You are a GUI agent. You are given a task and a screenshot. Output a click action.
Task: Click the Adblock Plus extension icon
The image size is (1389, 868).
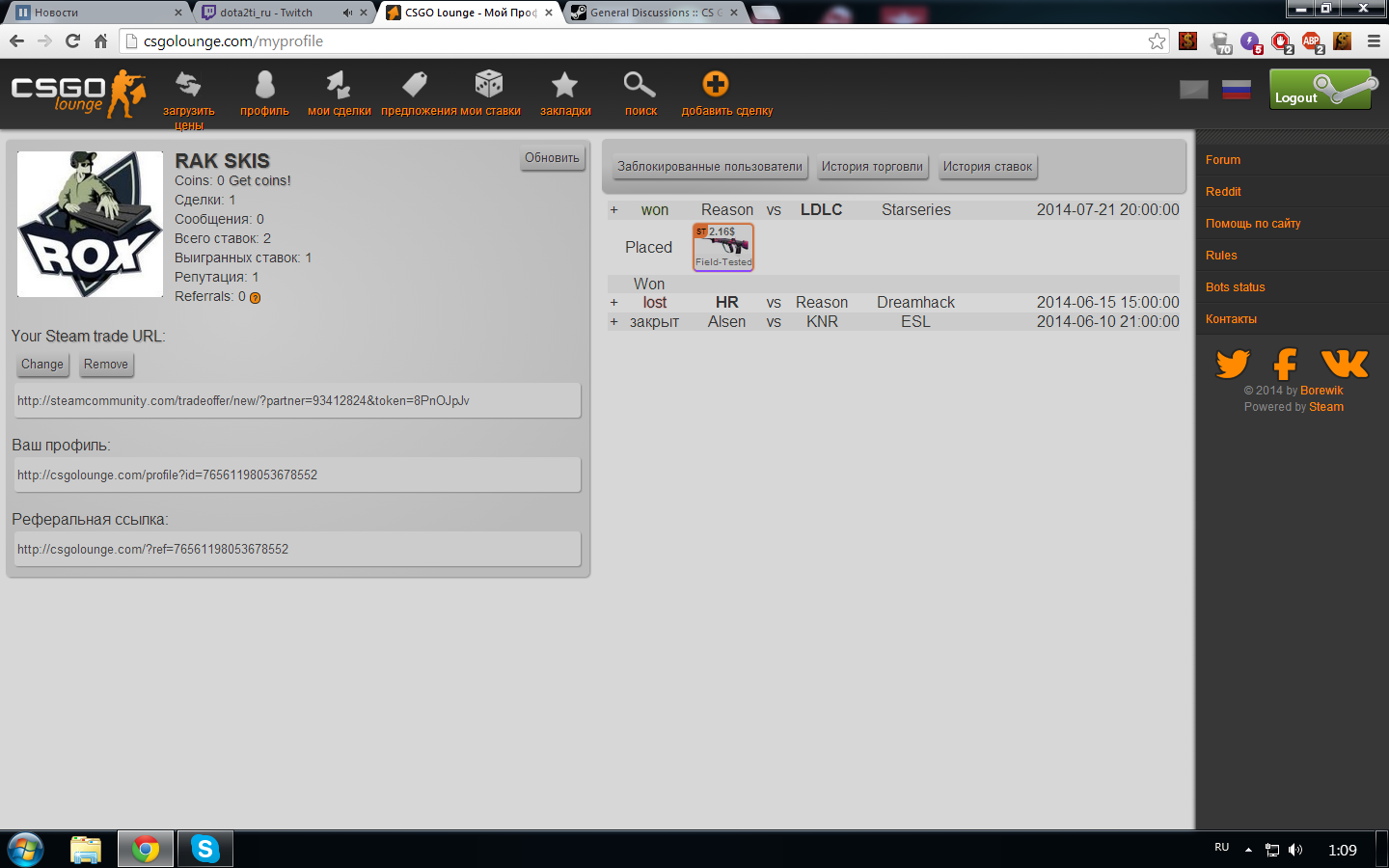click(1312, 41)
